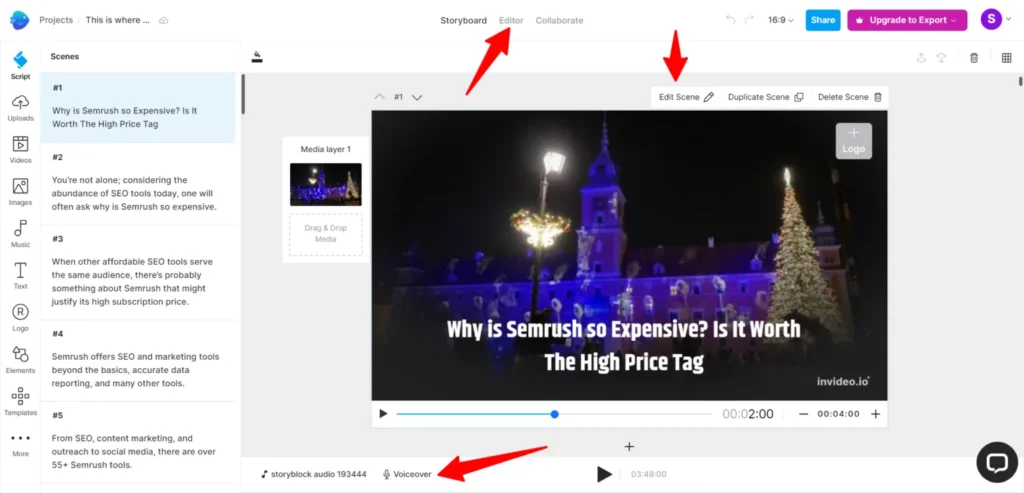Select the Images sidebar icon
This screenshot has height=493, width=1024.
pos(20,192)
